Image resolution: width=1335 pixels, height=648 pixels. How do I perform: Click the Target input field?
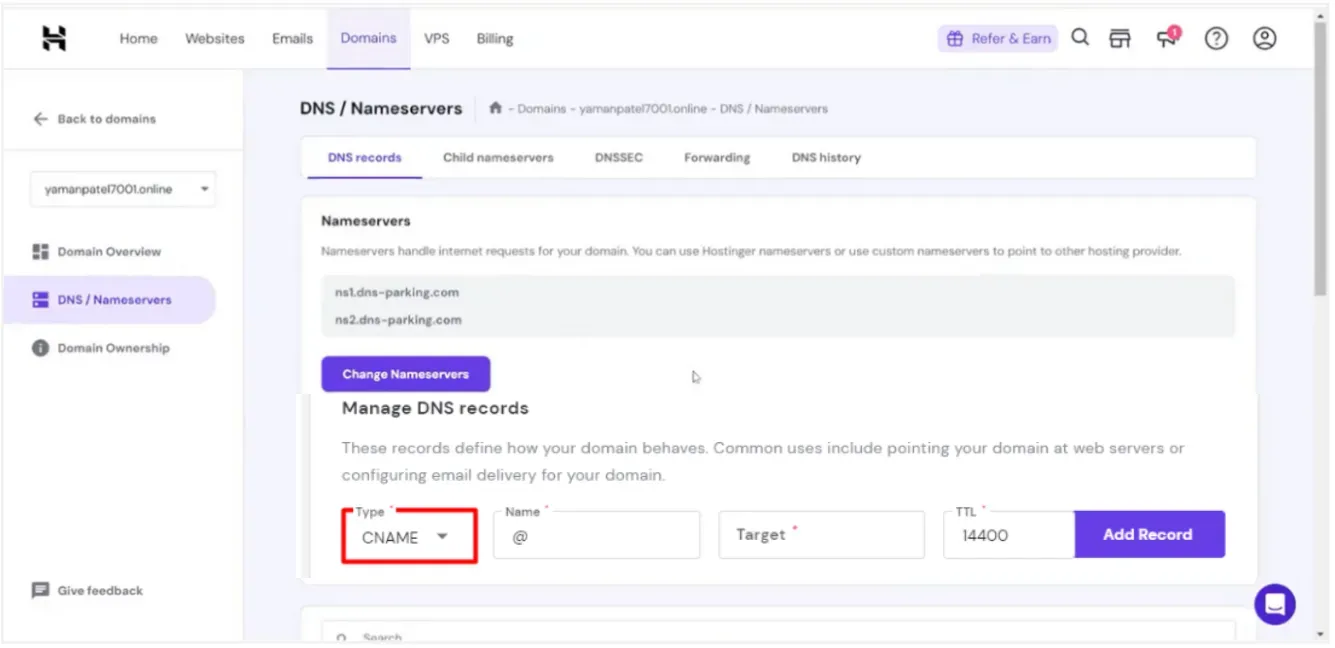click(822, 535)
